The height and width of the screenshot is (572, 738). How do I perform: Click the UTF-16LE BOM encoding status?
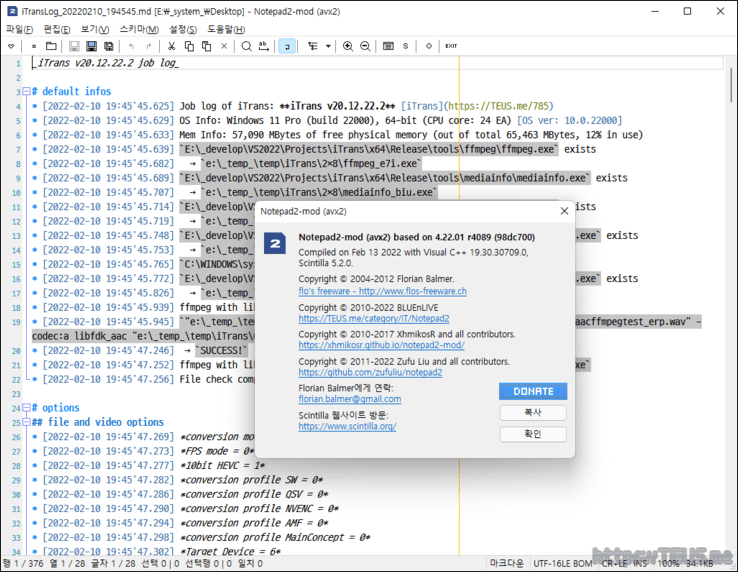tap(562, 564)
